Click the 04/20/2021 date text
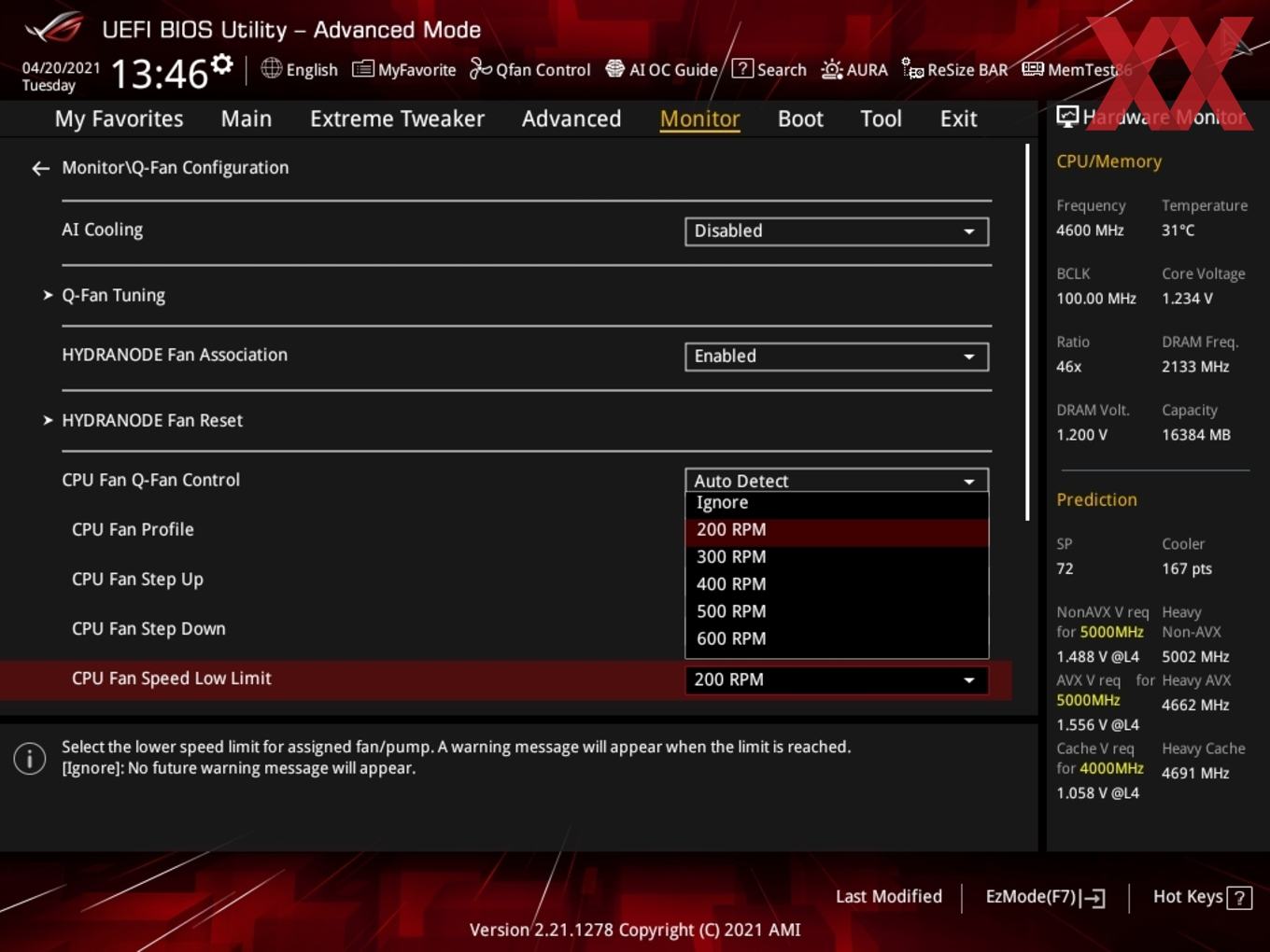1270x952 pixels. click(x=62, y=68)
